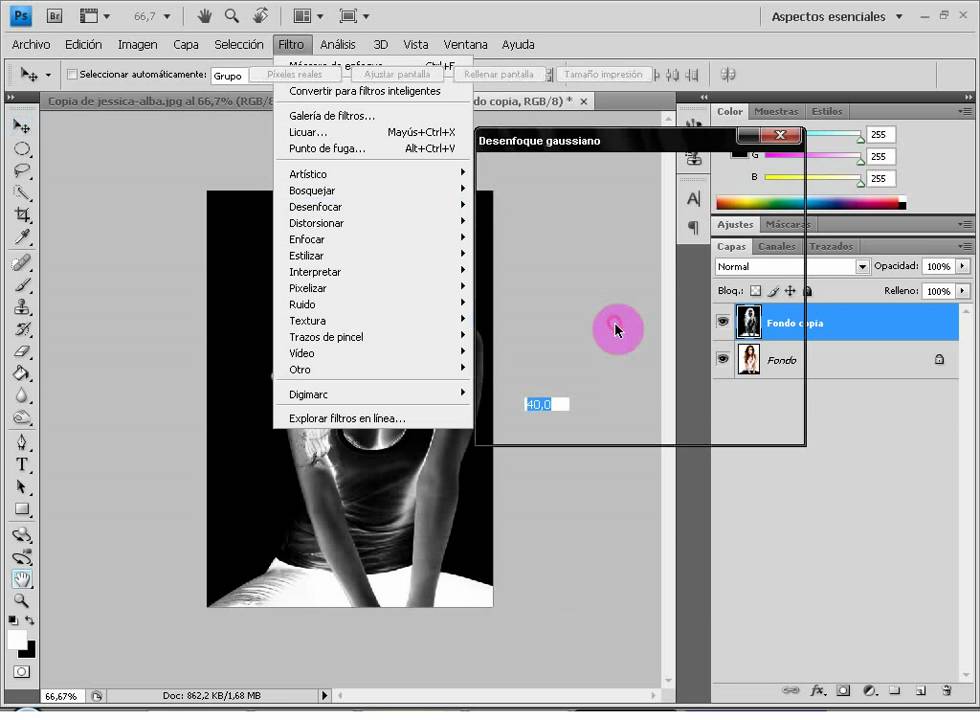
Task: Select the Lasso tool
Action: (x=22, y=171)
